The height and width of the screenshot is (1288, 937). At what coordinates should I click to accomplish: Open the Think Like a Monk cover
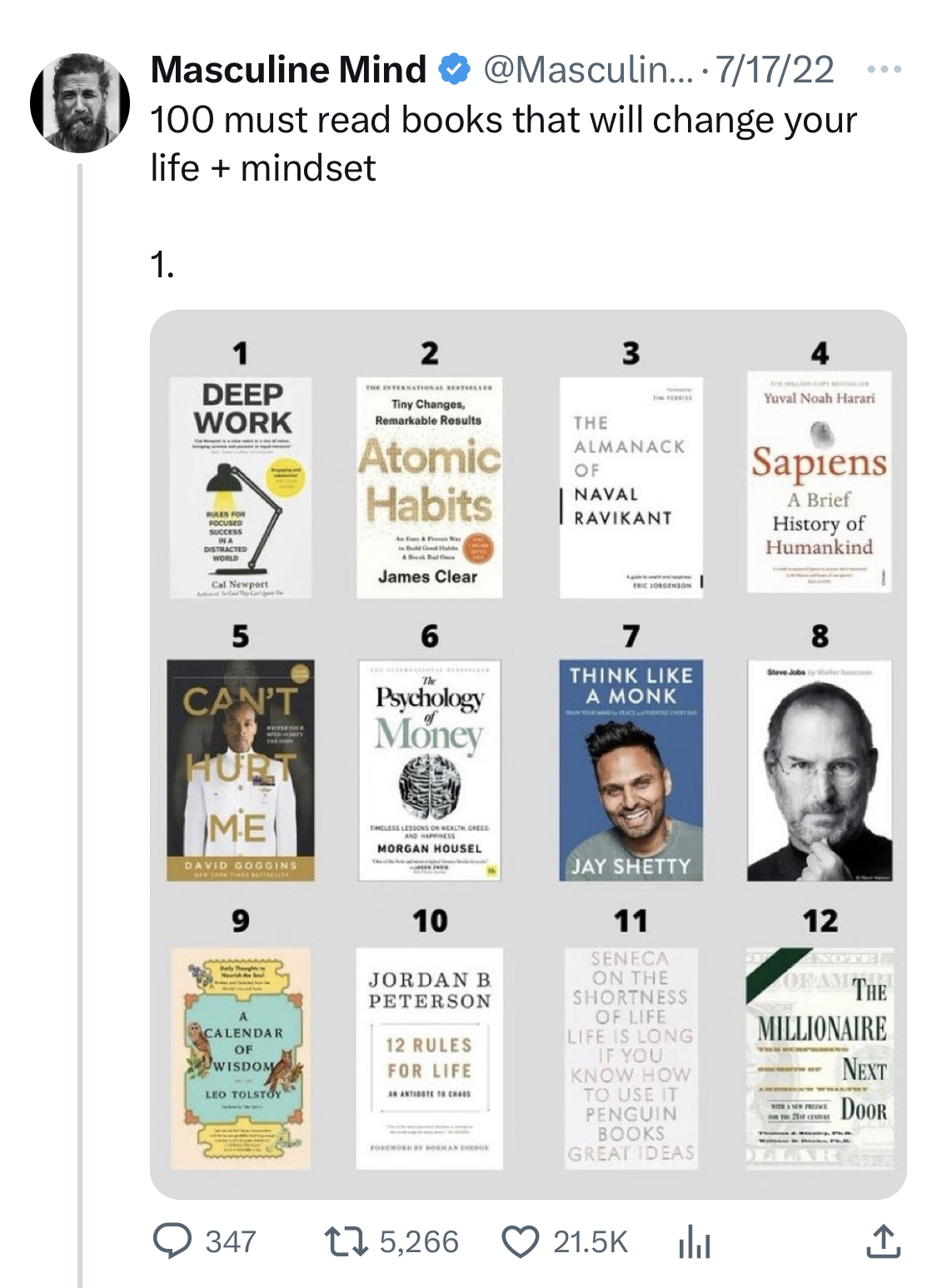coord(630,770)
